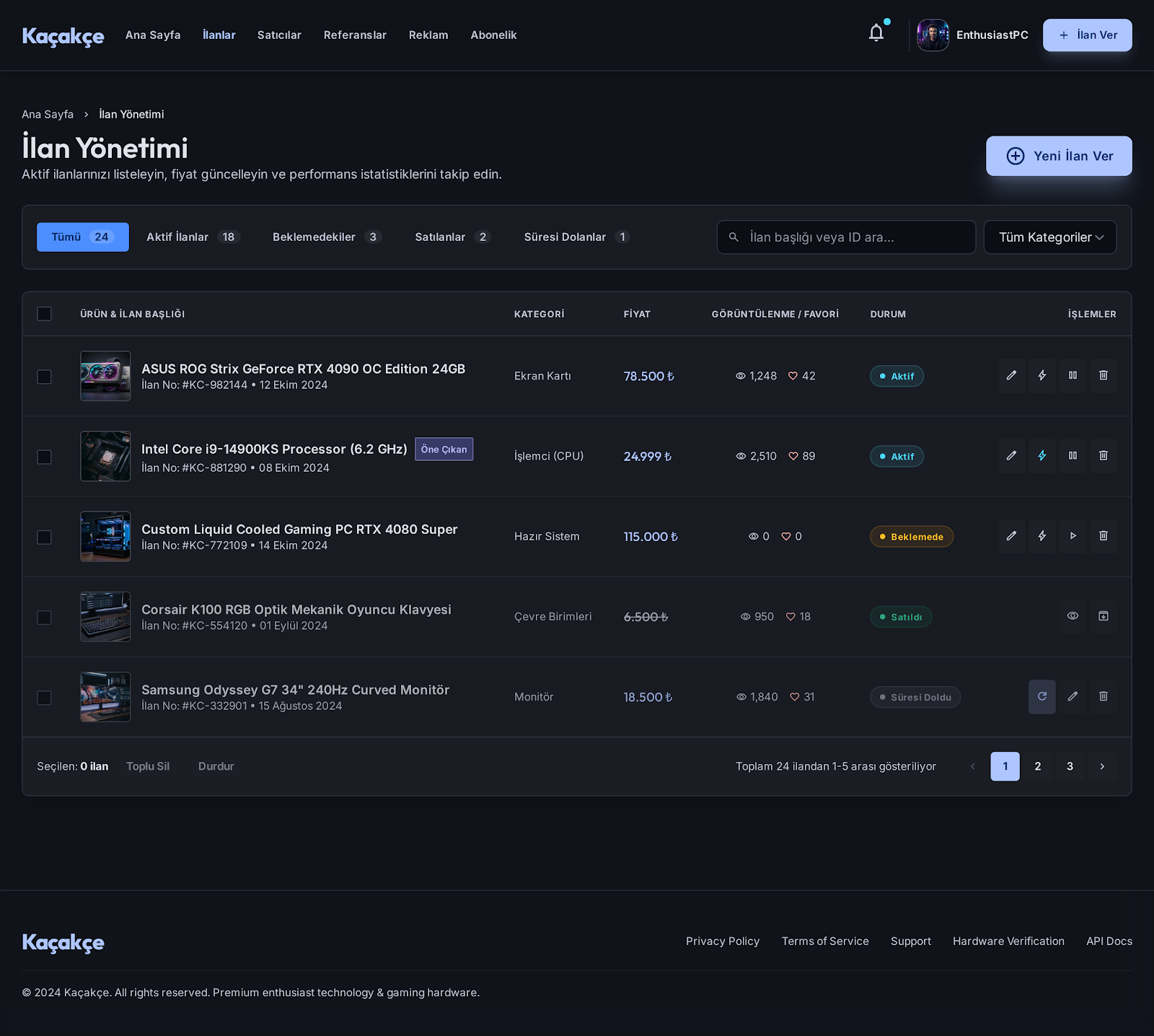Edit the Custom Liquid Cooled Gaming PC listing
1154x1036 pixels.
tap(1011, 536)
